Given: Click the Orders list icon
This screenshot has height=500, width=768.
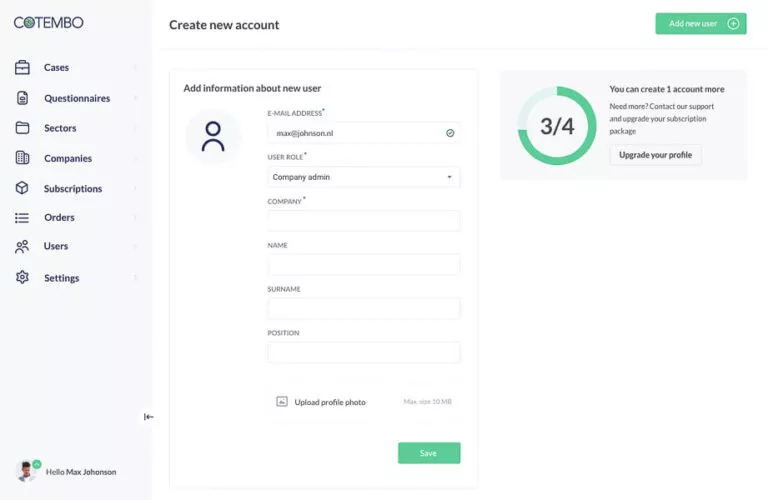Looking at the screenshot, I should click(22, 217).
